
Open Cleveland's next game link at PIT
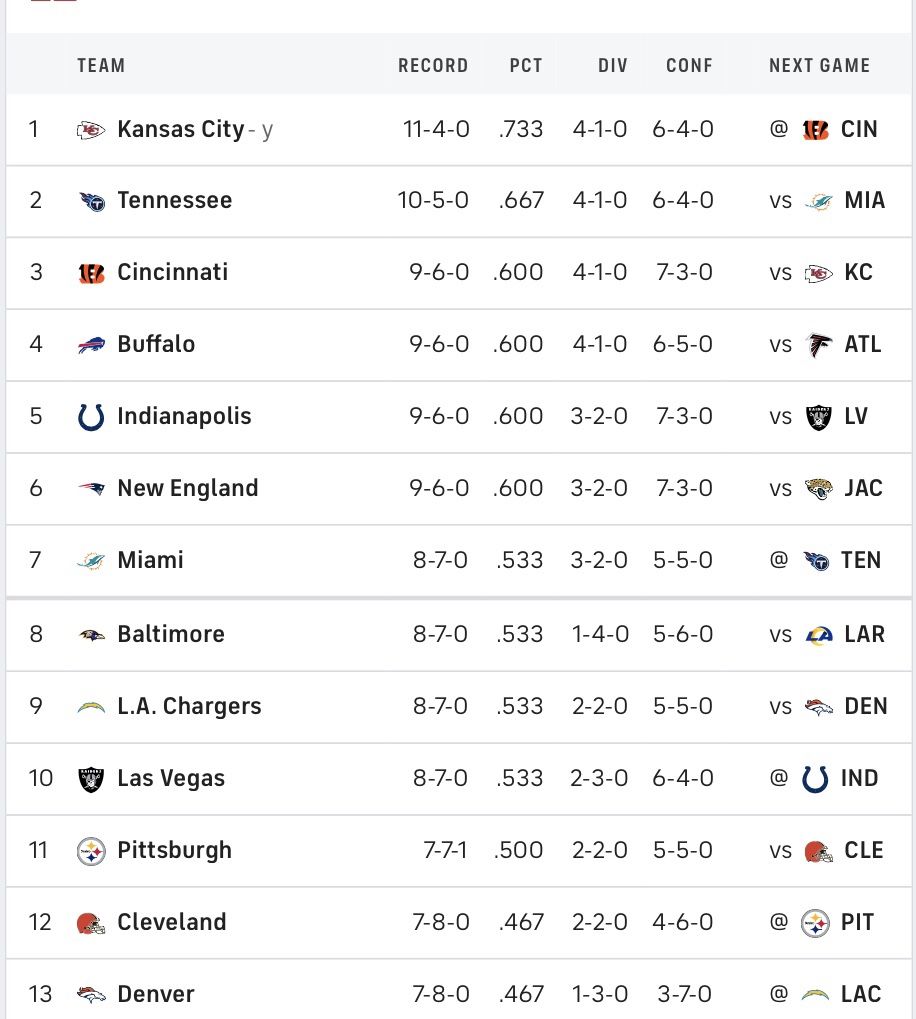coord(822,923)
